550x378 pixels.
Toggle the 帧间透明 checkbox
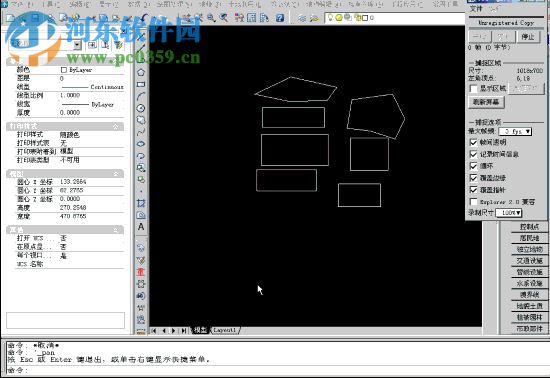click(474, 142)
